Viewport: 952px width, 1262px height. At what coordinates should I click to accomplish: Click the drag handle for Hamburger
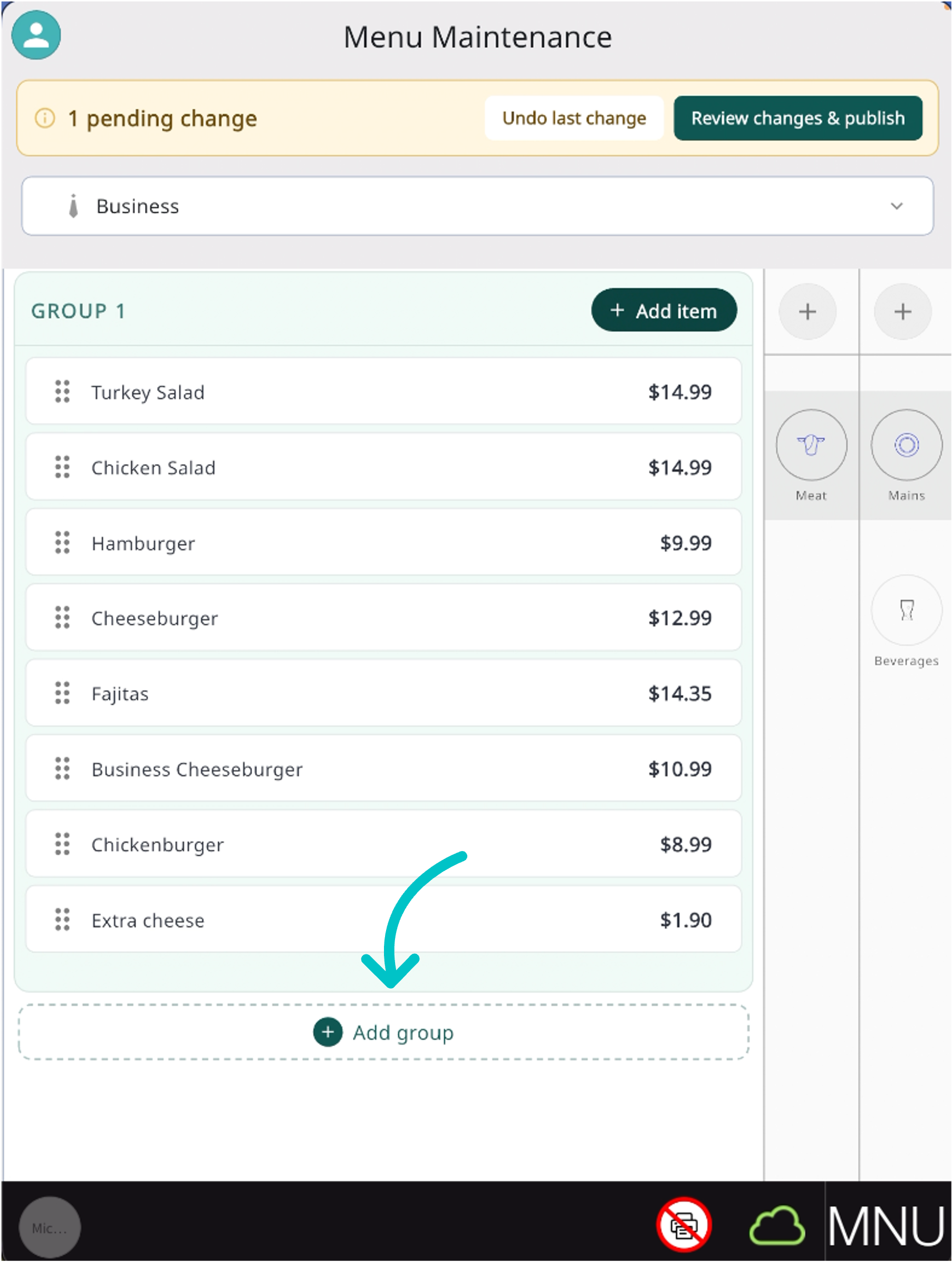62,542
